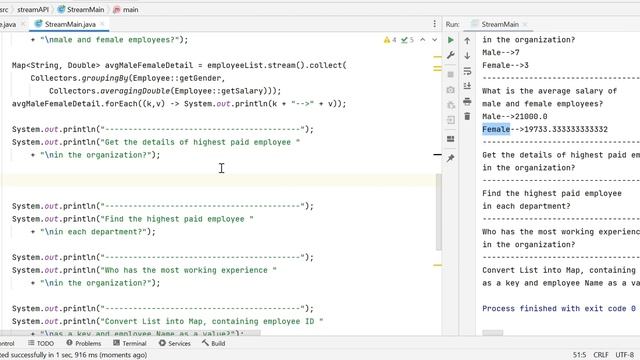640x360 pixels.
Task: Rerun StreamMain with the green play icon
Action: pos(451,40)
